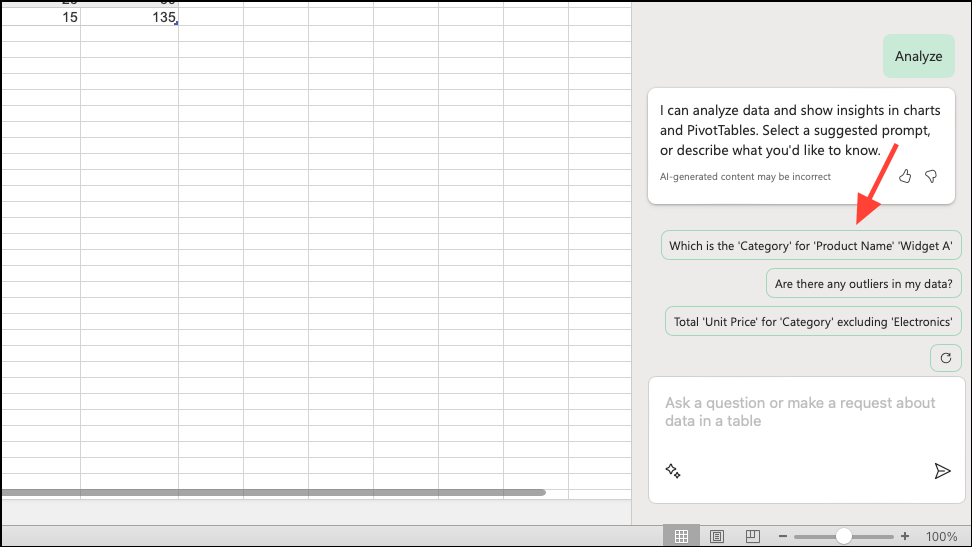Select the Total 'Unit Price' excluding 'Electronics' prompt
972x547 pixels.
(x=812, y=321)
